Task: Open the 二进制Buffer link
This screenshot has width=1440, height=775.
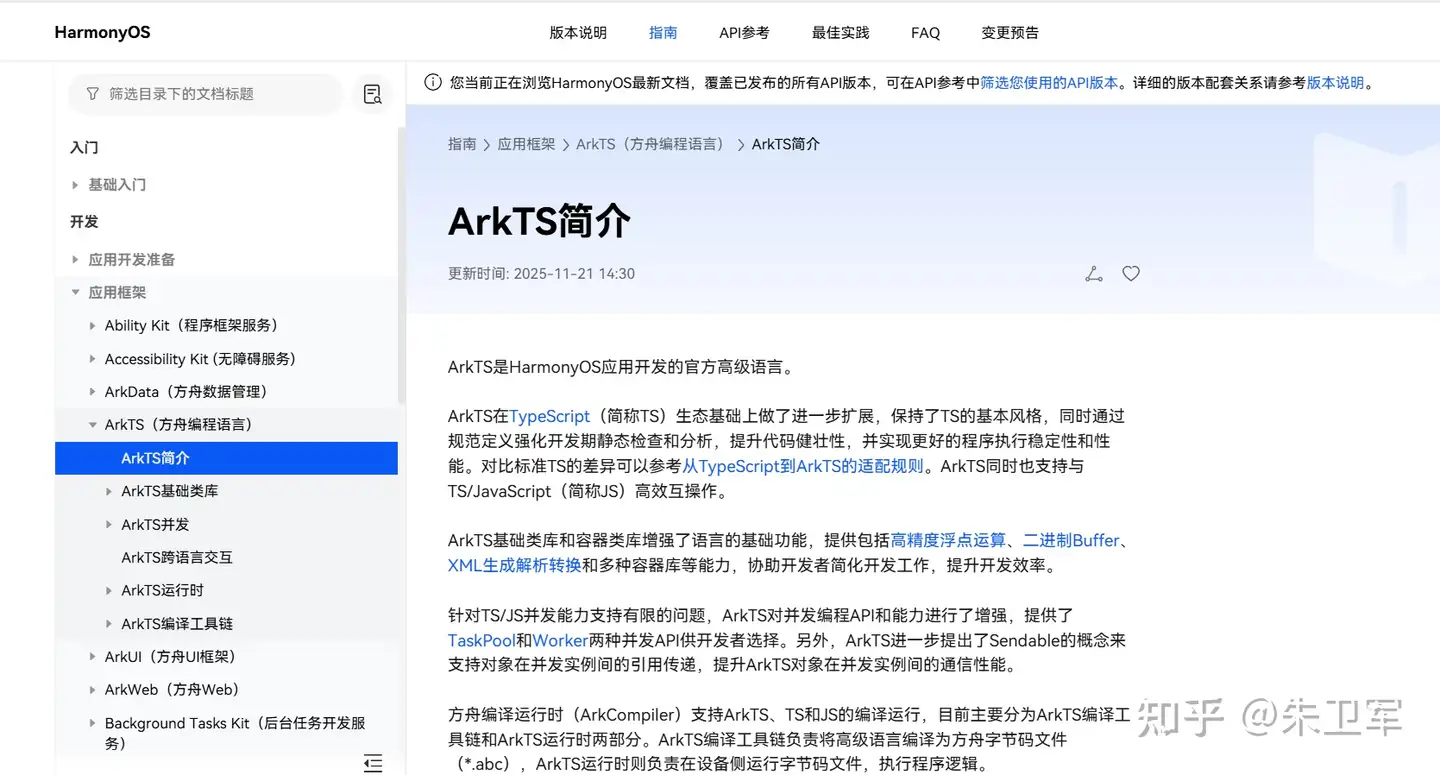Action: [x=1071, y=540]
